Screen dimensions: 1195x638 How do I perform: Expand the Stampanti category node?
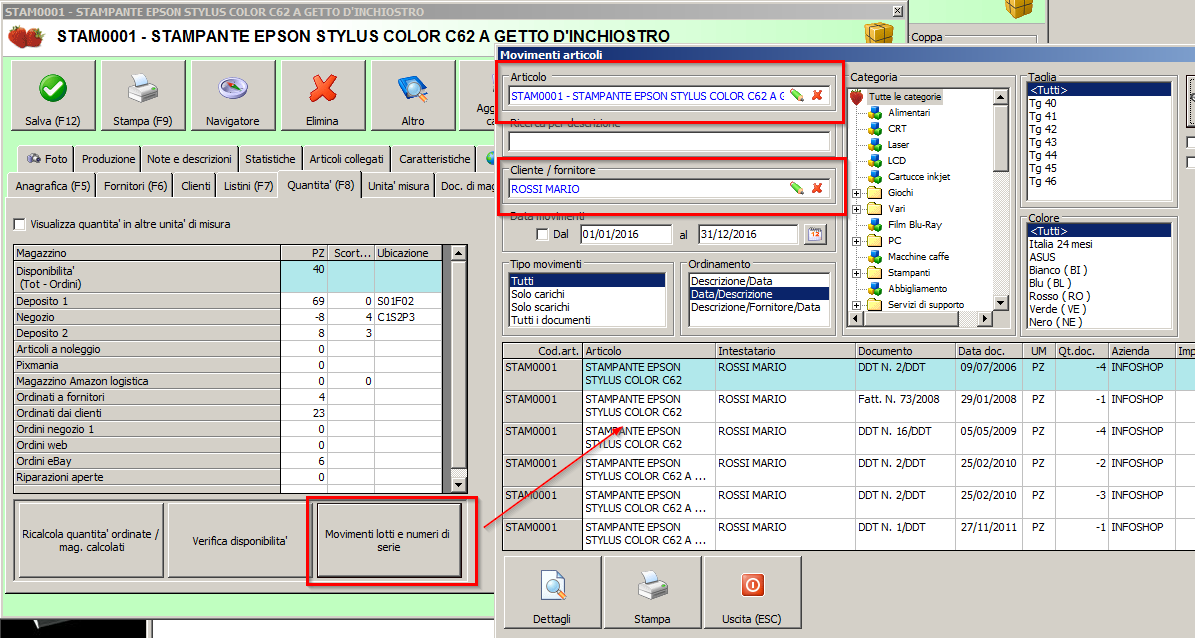[857, 273]
